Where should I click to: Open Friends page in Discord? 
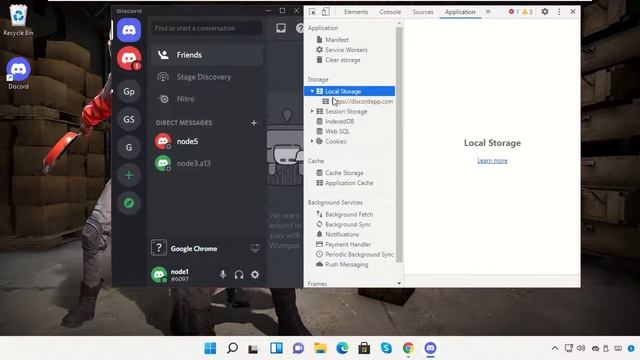tap(207, 55)
